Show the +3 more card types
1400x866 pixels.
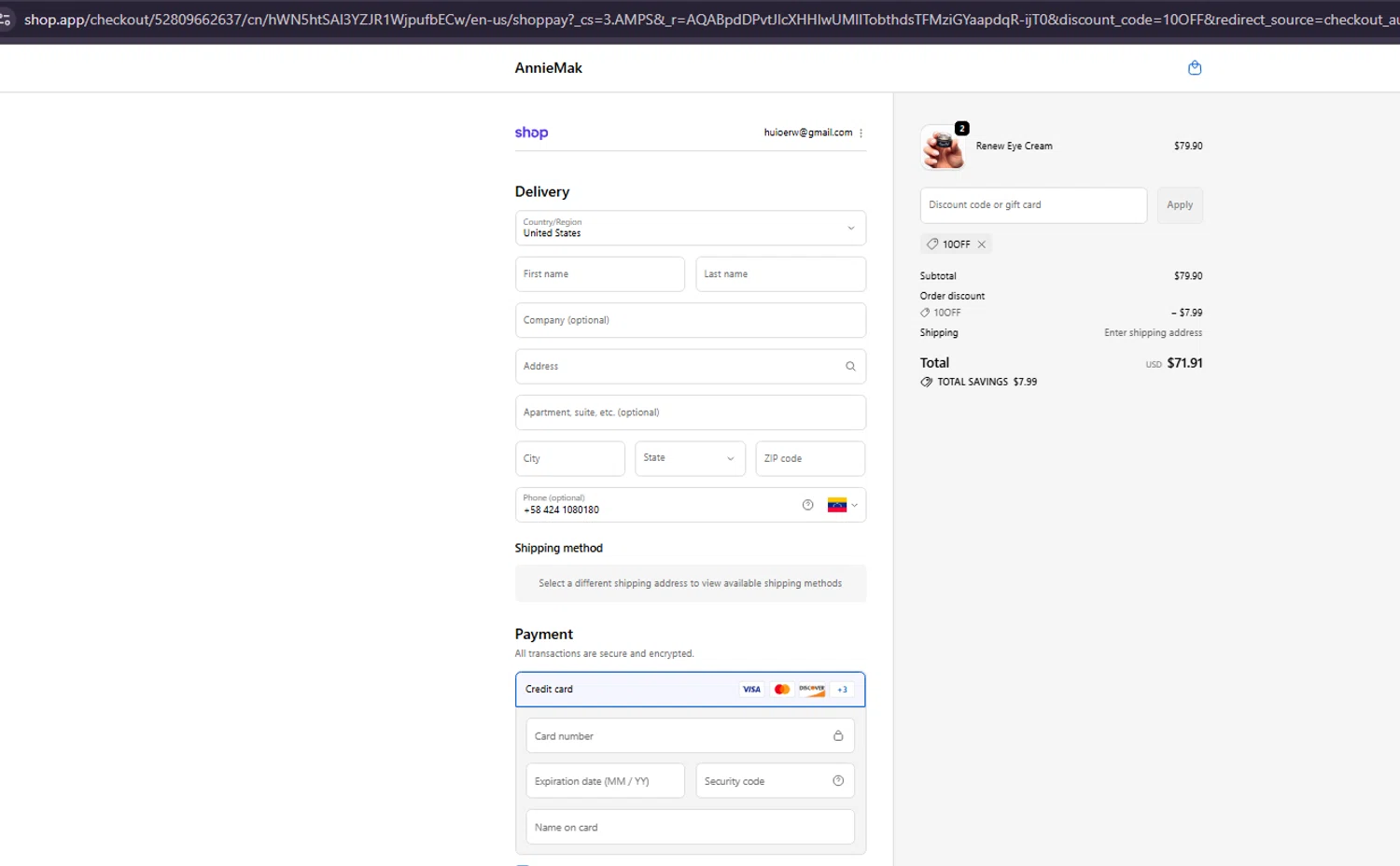coord(843,690)
